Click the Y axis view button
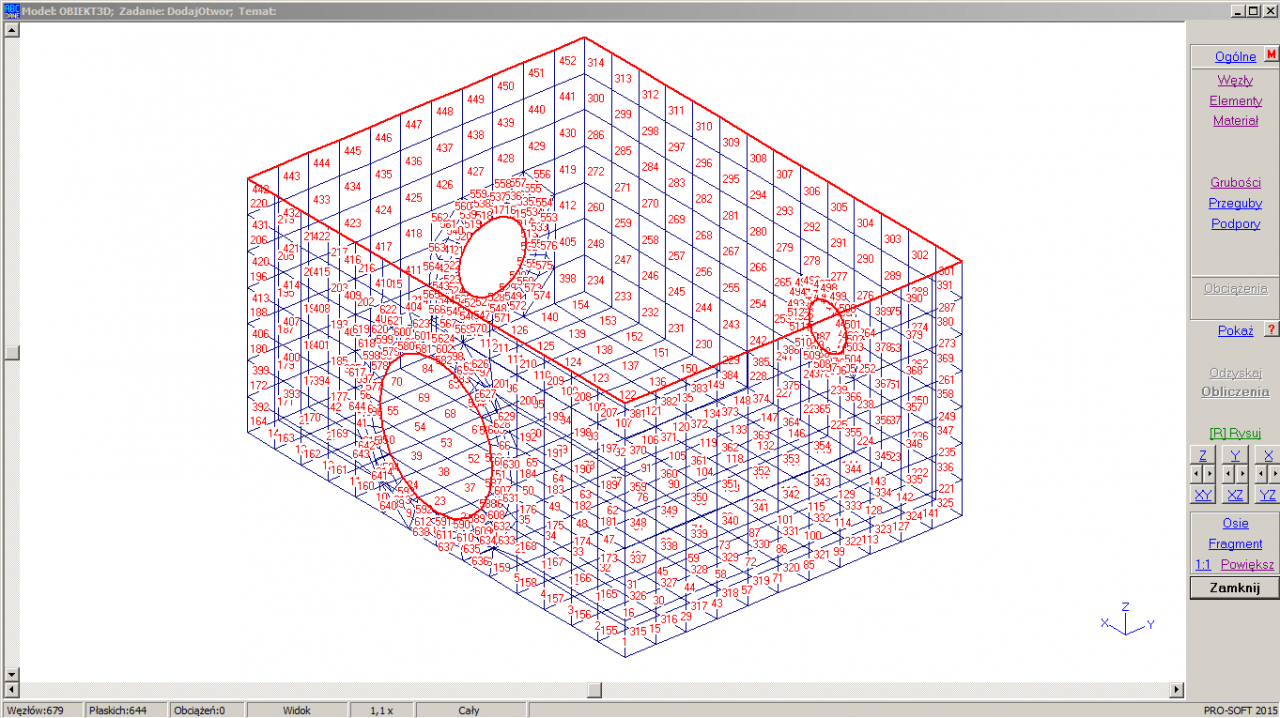The height and width of the screenshot is (718, 1280). coord(1235,455)
